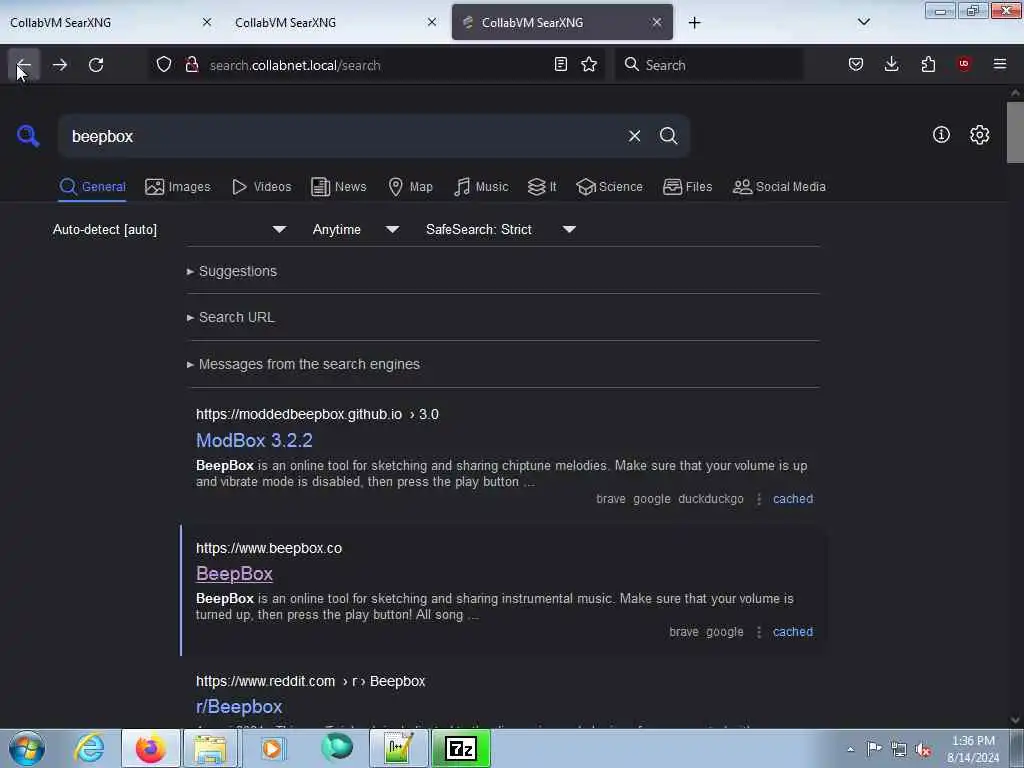Open the BeepBox result link

tap(234, 573)
